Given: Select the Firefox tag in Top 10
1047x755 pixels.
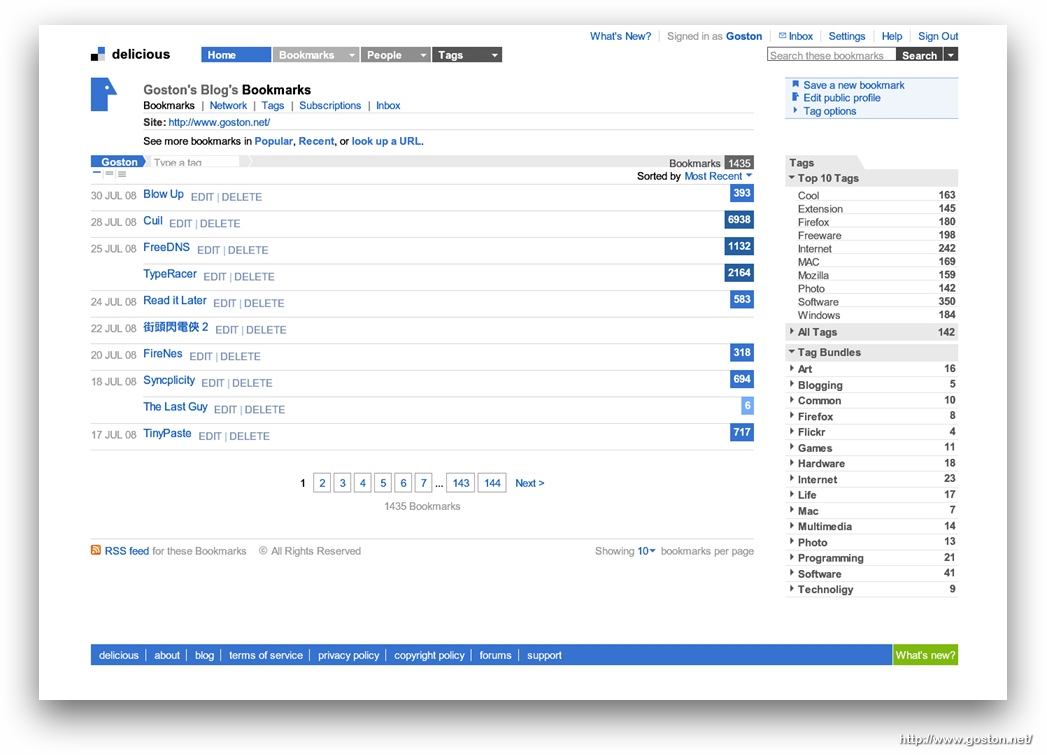Looking at the screenshot, I should [813, 222].
